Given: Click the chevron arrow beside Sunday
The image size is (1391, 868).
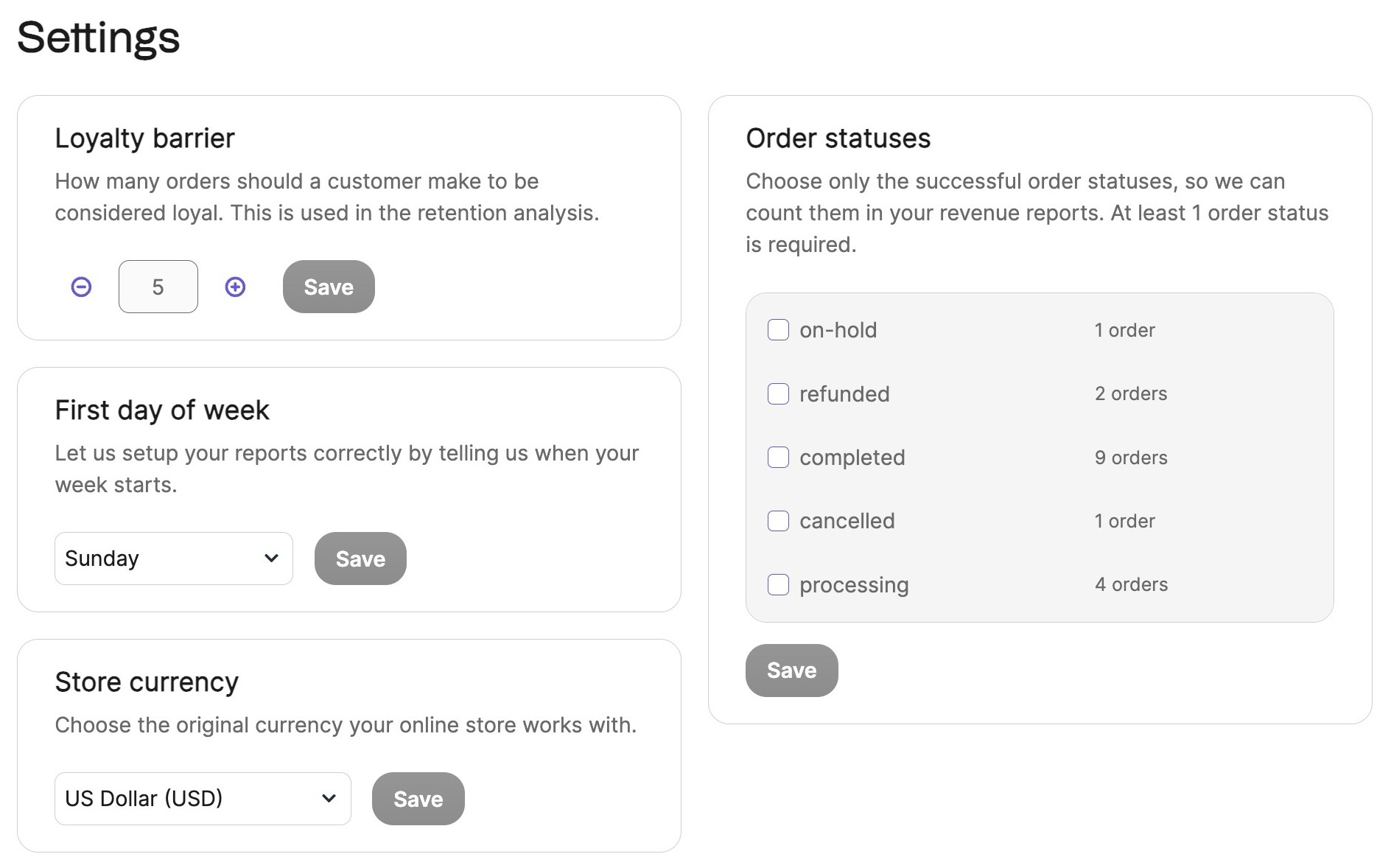Looking at the screenshot, I should coord(271,559).
